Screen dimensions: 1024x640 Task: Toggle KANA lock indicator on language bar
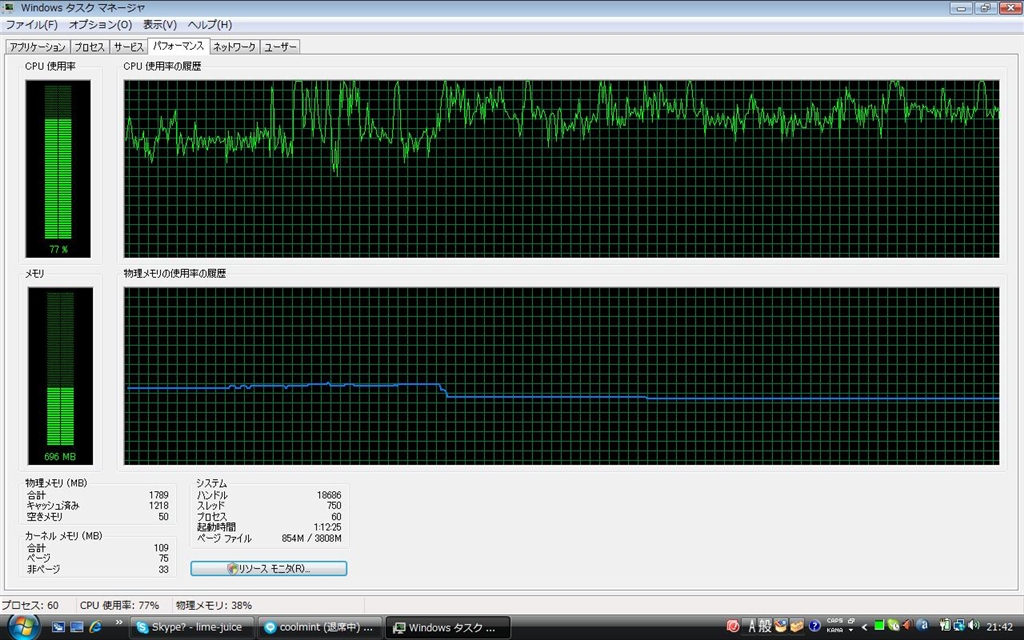835,630
